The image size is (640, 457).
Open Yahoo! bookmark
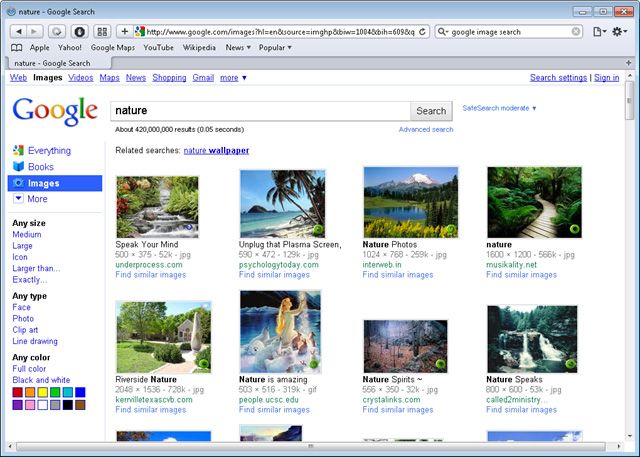tap(69, 48)
